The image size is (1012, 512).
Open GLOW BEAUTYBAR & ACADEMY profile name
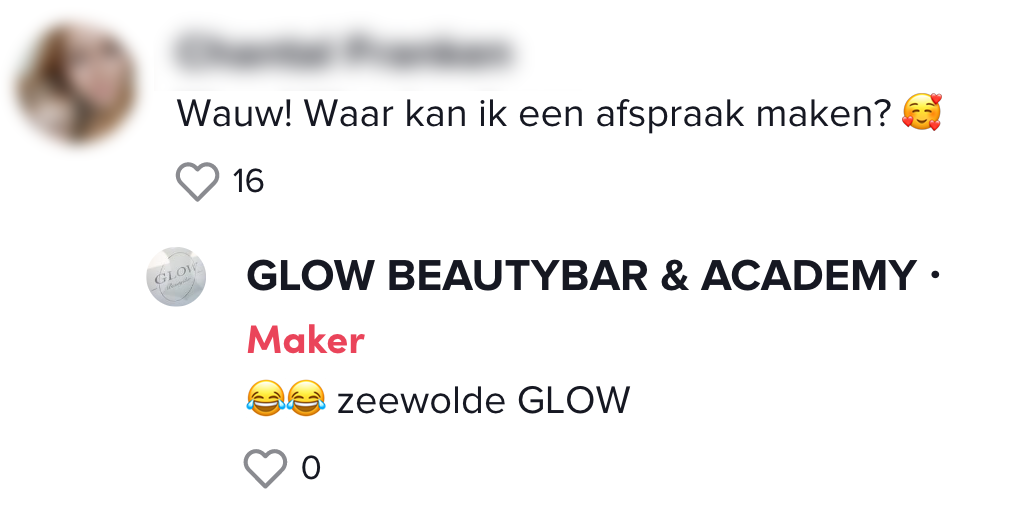pos(582,276)
